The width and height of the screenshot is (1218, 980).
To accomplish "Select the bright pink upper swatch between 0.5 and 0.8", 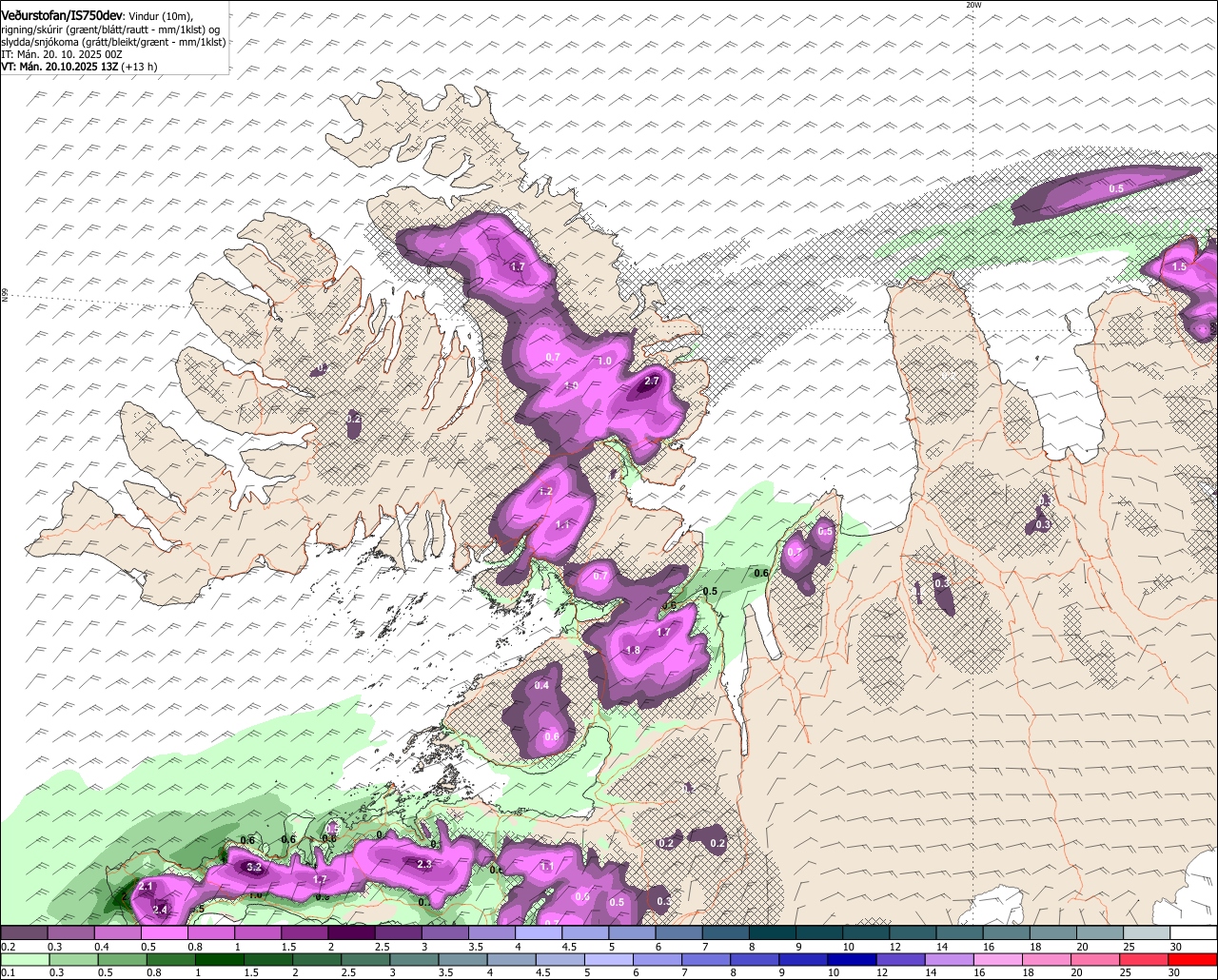I will click(x=164, y=932).
